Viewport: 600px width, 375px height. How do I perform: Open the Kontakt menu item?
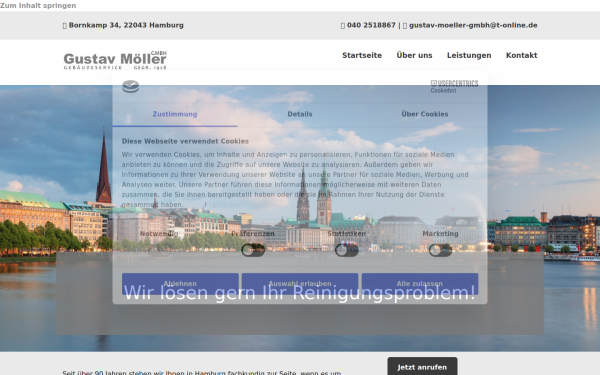522,55
